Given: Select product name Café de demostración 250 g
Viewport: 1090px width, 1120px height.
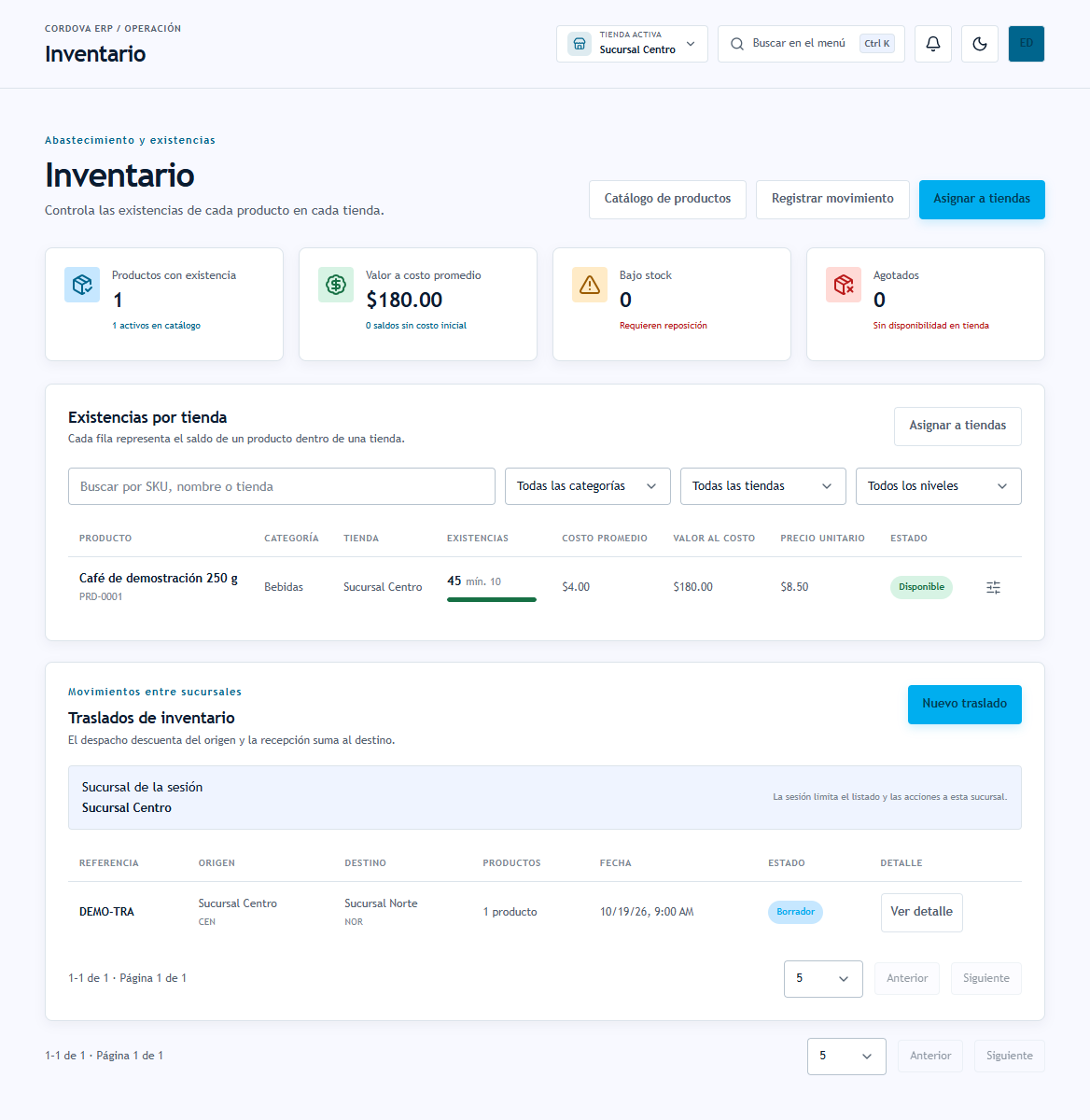Looking at the screenshot, I should click(159, 579).
